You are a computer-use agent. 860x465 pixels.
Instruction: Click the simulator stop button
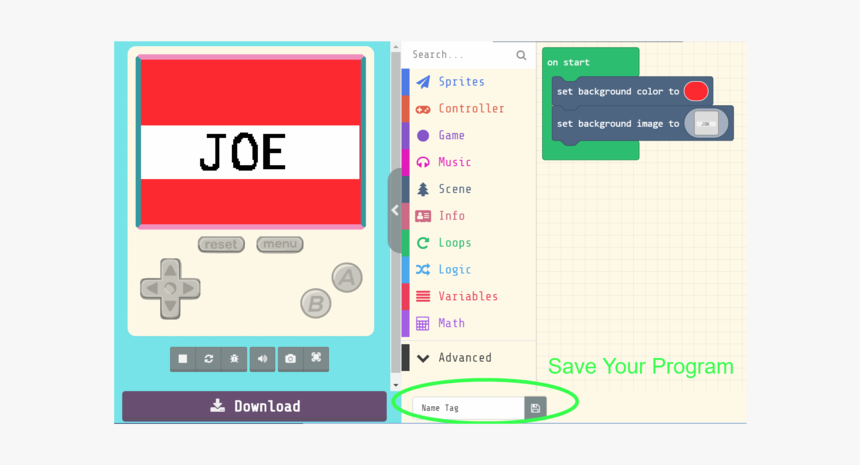pyautogui.click(x=183, y=359)
